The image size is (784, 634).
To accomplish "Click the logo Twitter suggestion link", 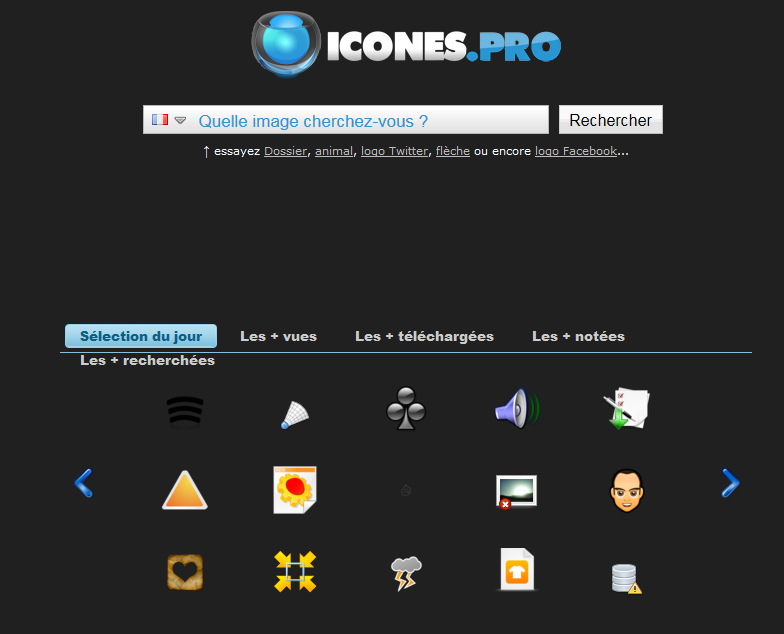I will 394,151.
